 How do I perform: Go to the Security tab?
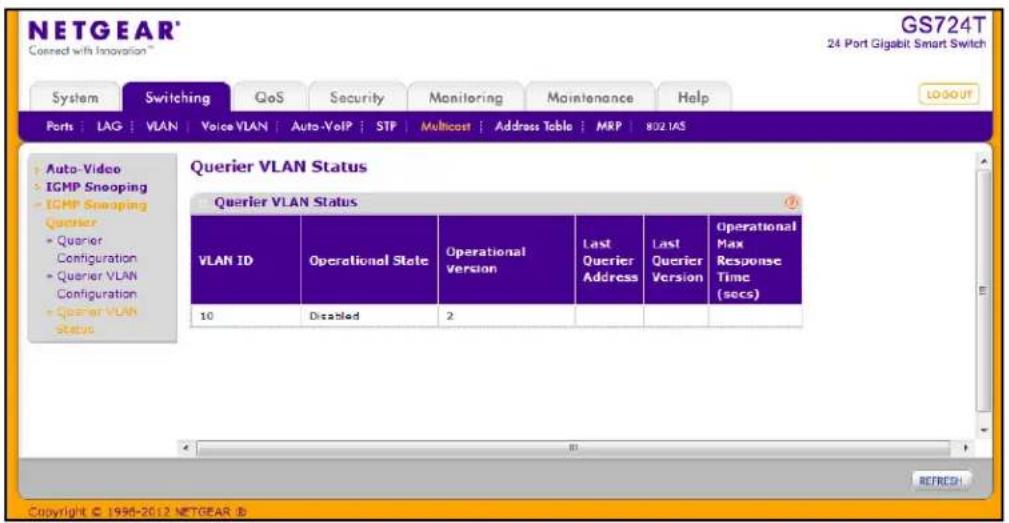356,98
